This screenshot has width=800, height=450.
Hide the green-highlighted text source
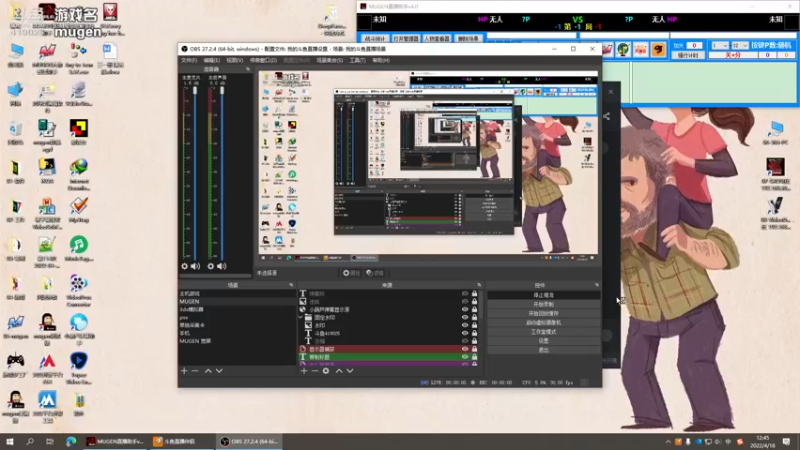[x=465, y=357]
